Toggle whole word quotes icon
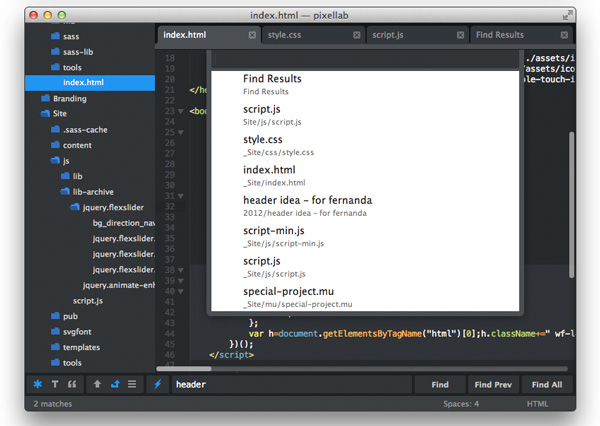Viewport: 600px width, 426px height. coord(72,384)
